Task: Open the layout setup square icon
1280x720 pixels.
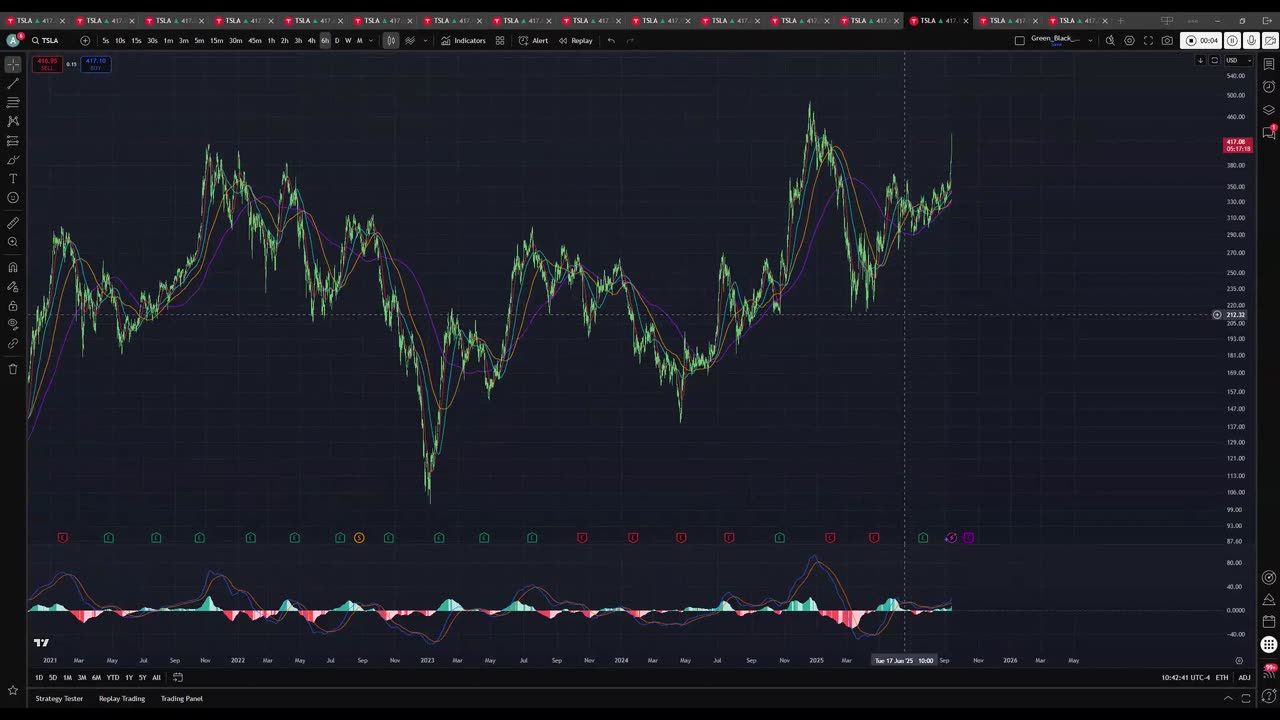Action: pos(1019,40)
